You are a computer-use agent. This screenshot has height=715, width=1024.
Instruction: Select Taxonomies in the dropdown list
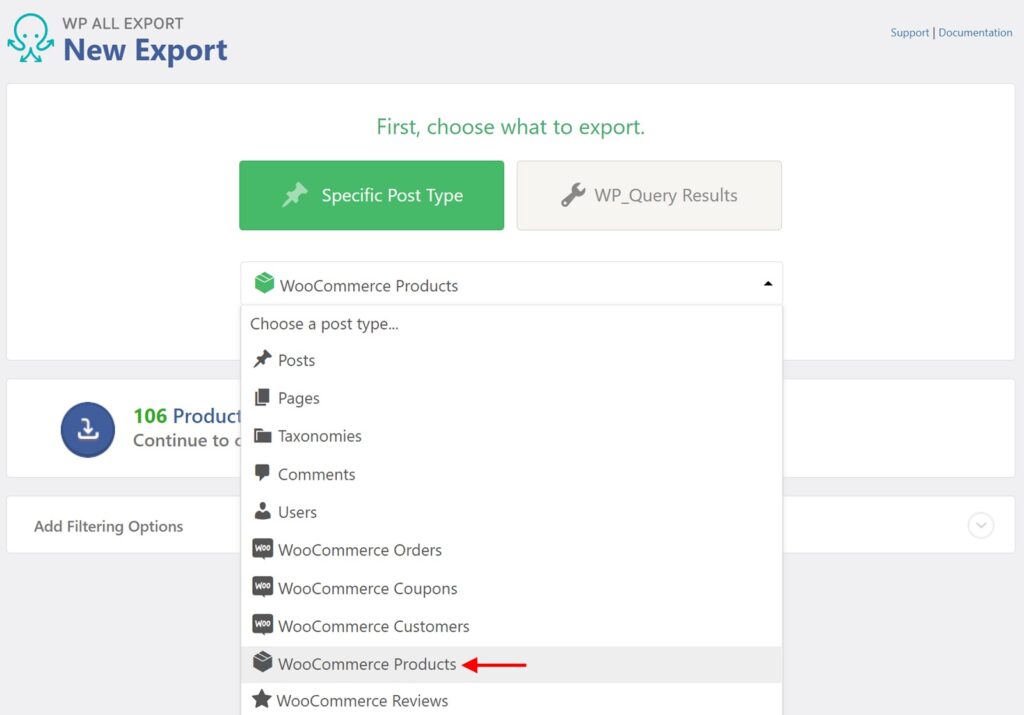[x=511, y=436]
